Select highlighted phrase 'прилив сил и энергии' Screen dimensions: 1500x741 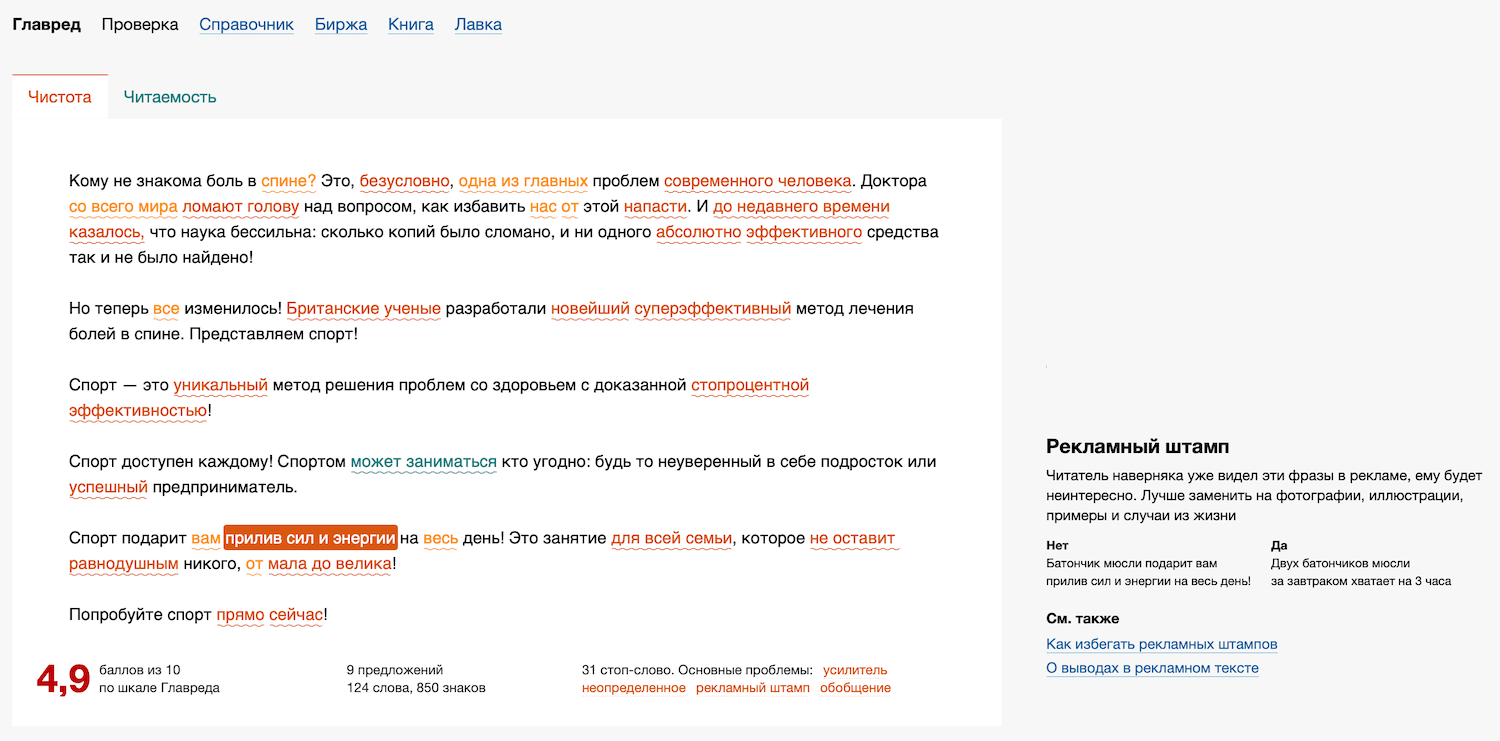310,538
